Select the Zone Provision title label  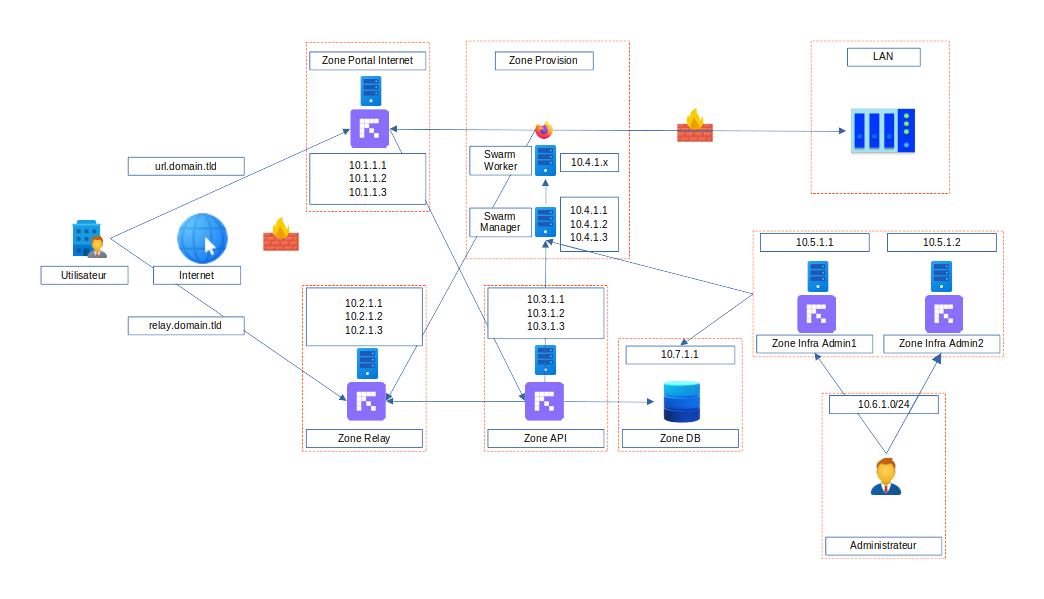pos(543,61)
